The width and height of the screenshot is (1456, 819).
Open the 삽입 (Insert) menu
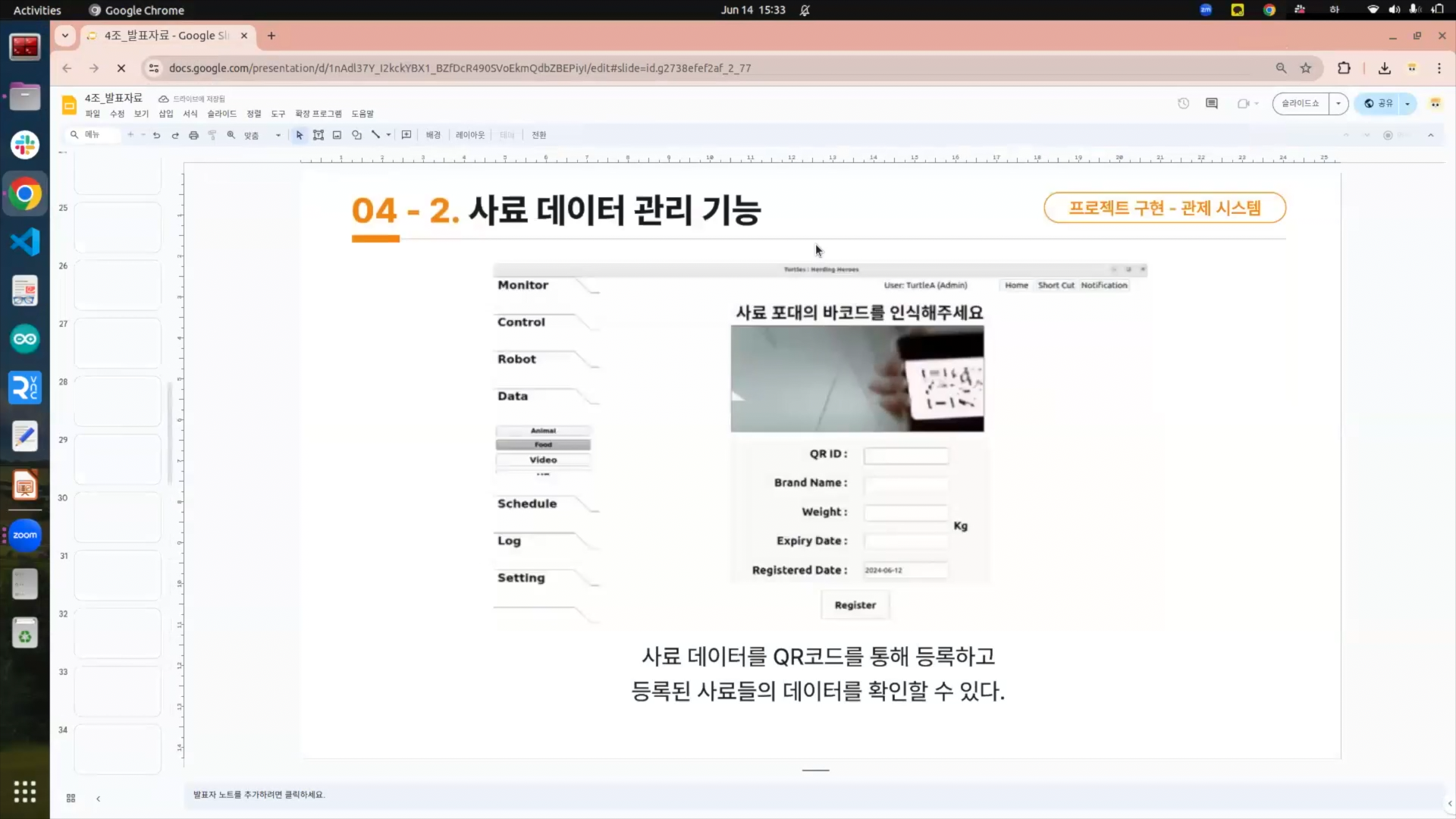(165, 114)
